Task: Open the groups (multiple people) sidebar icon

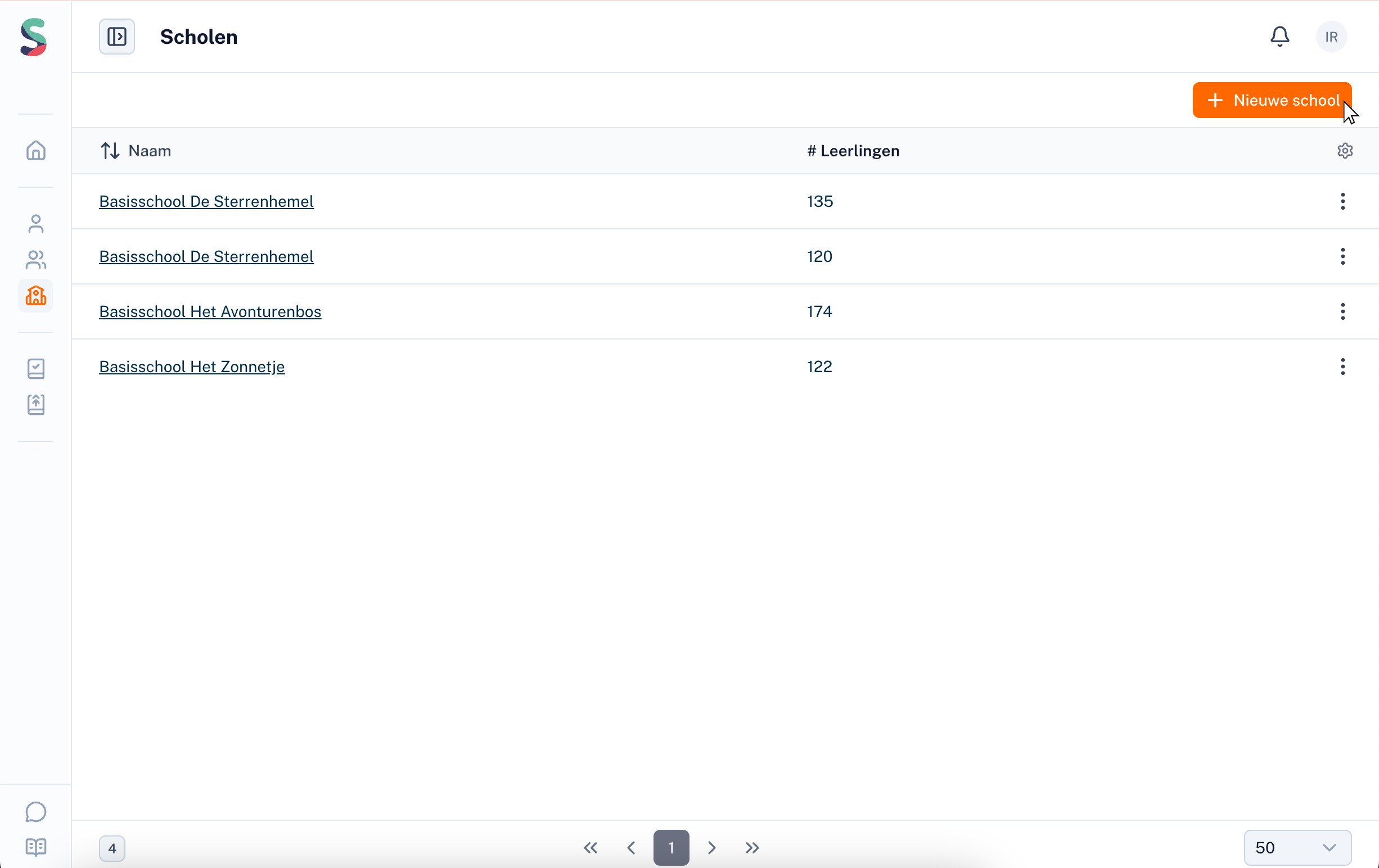Action: click(35, 259)
